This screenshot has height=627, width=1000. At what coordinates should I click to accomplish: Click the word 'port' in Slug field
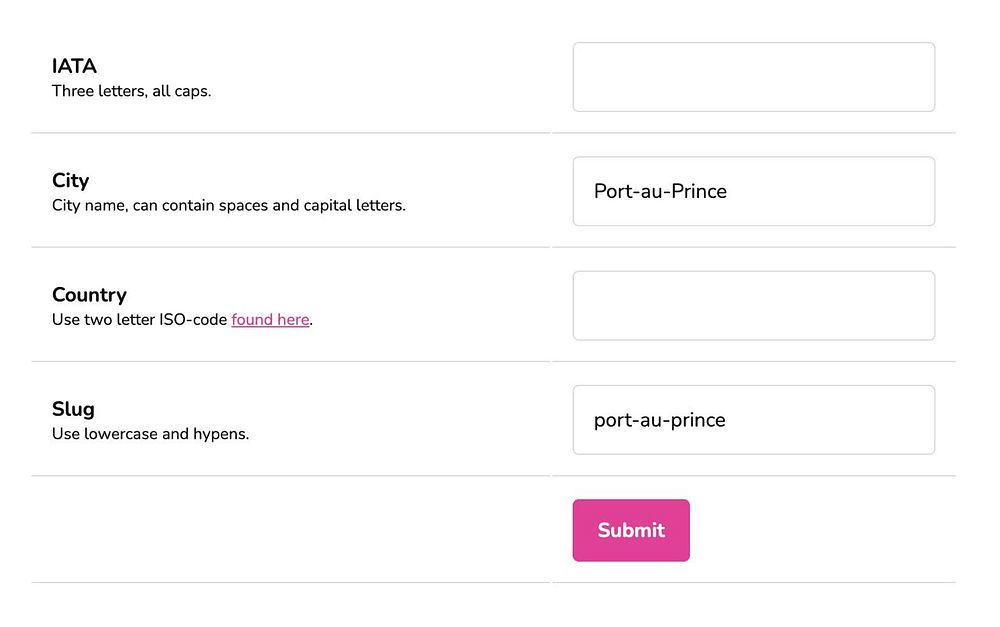[612, 421]
